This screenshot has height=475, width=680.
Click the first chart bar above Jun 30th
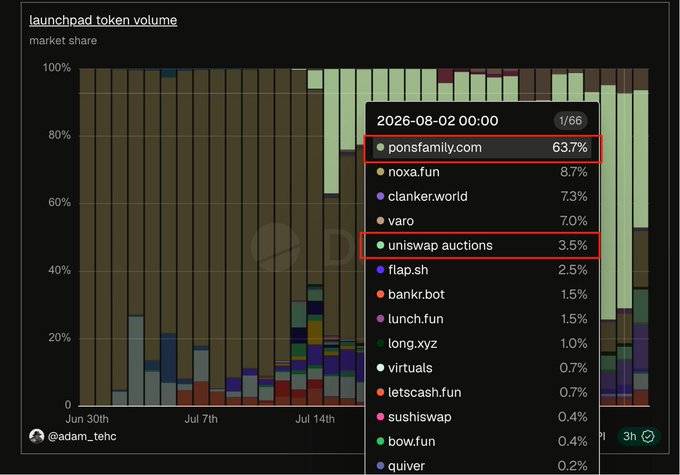[87, 237]
